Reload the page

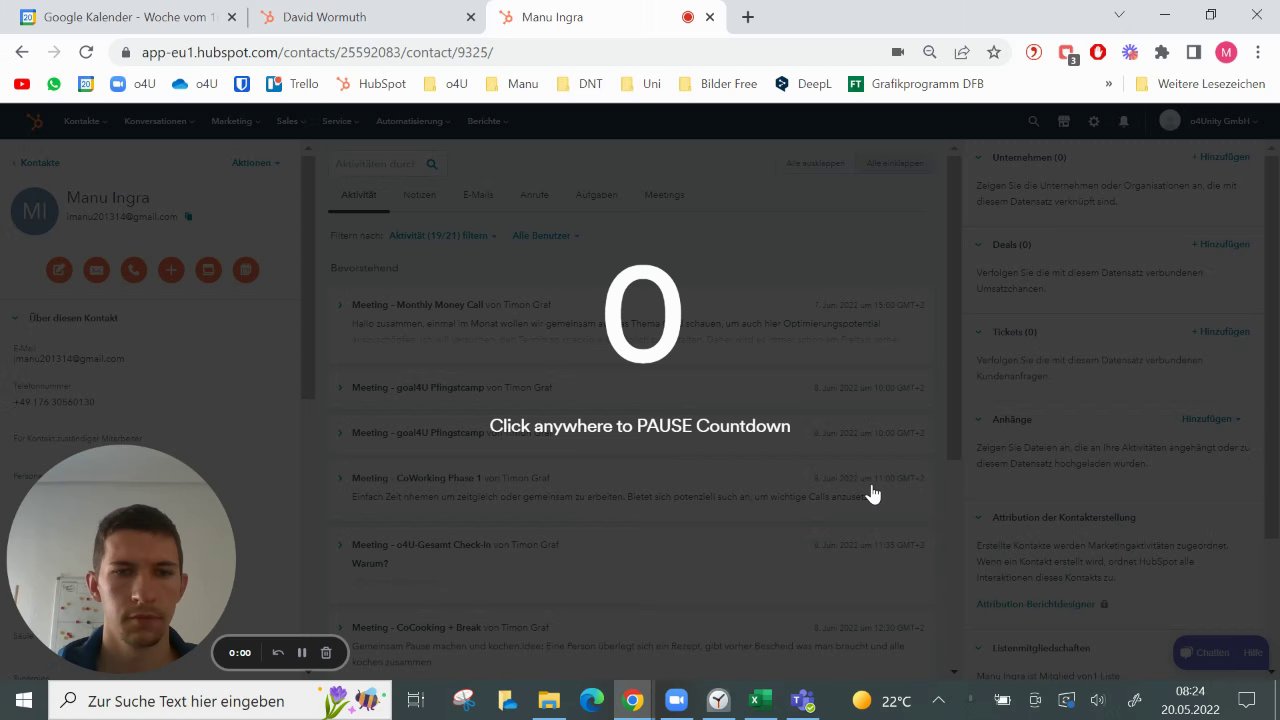(86, 52)
